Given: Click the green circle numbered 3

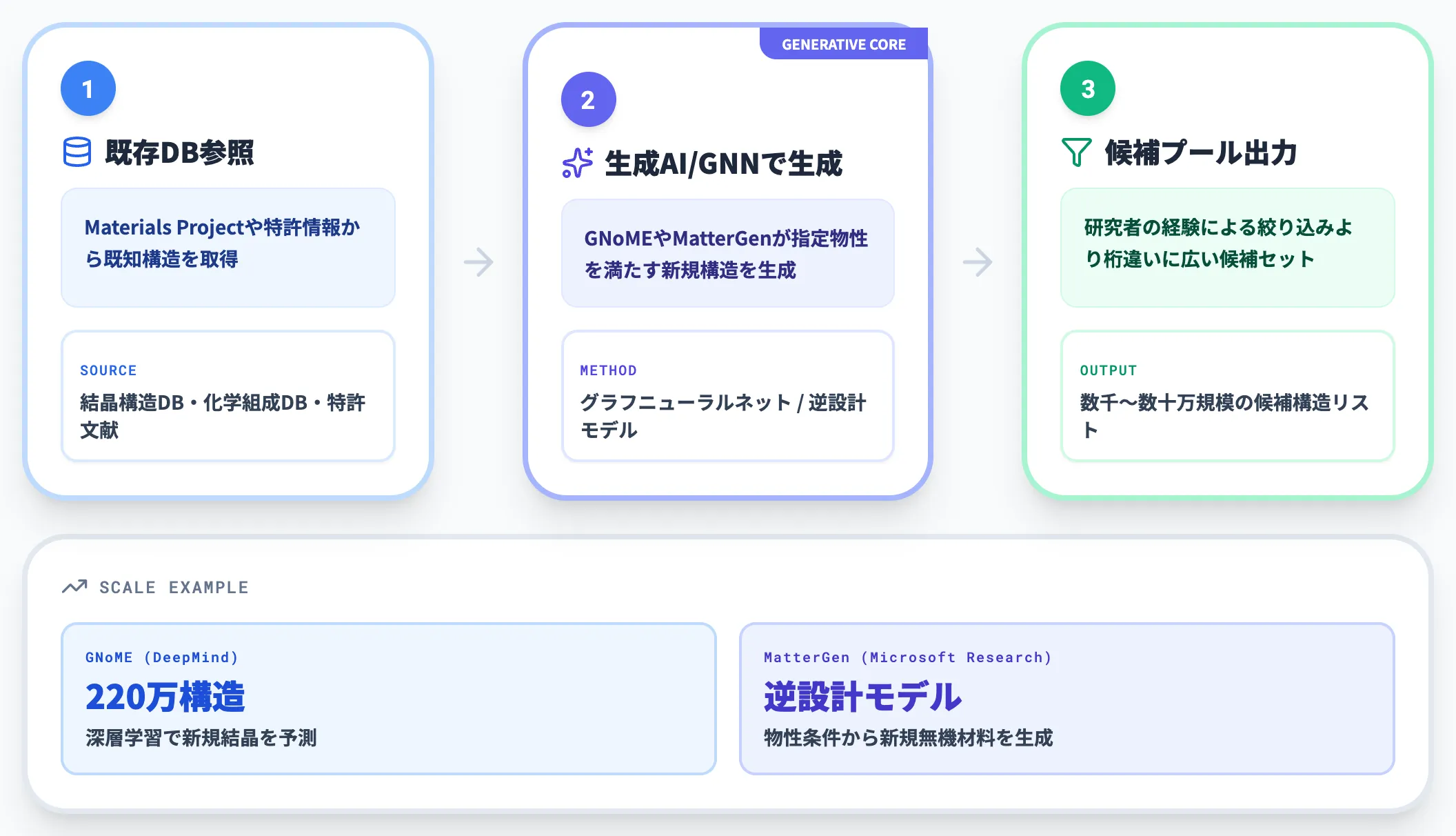Looking at the screenshot, I should [x=1087, y=88].
